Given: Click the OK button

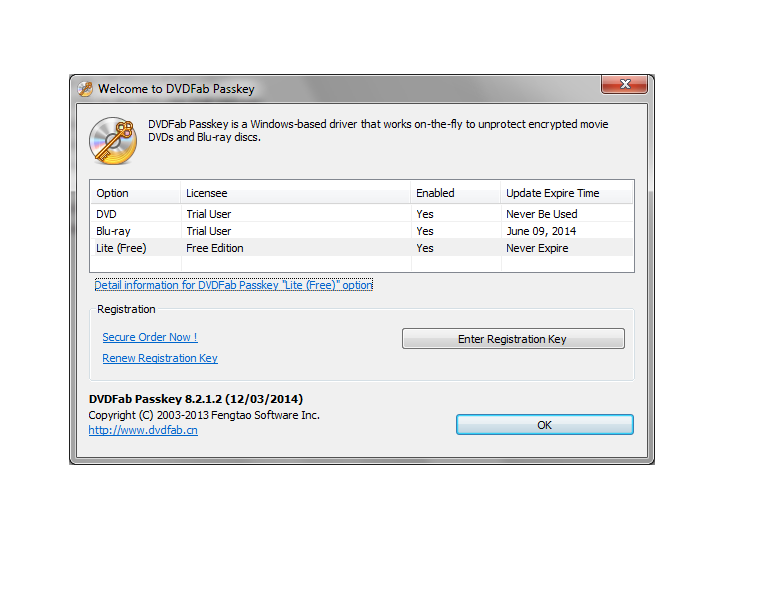Looking at the screenshot, I should click(x=545, y=425).
